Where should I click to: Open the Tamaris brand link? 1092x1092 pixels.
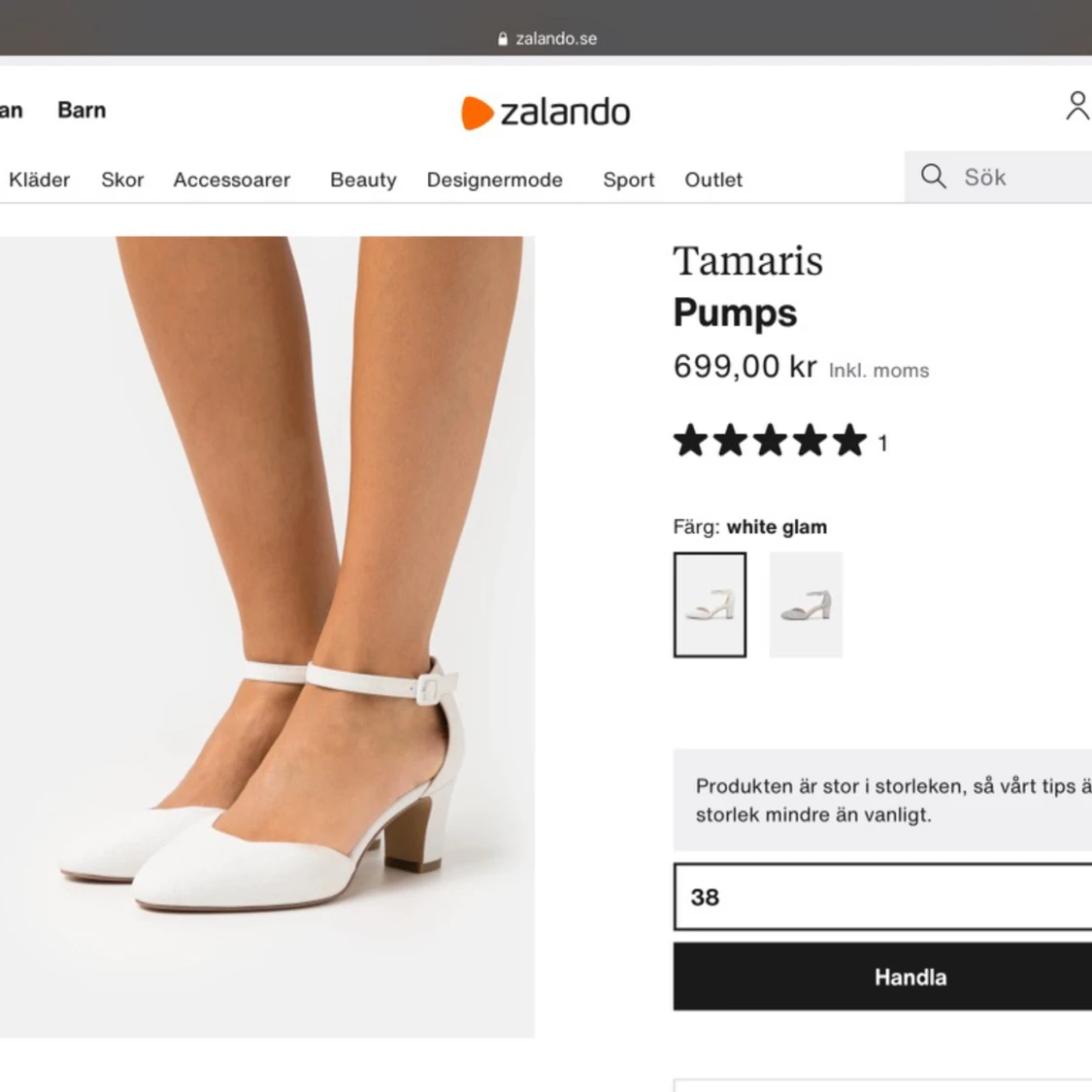pyautogui.click(x=748, y=261)
